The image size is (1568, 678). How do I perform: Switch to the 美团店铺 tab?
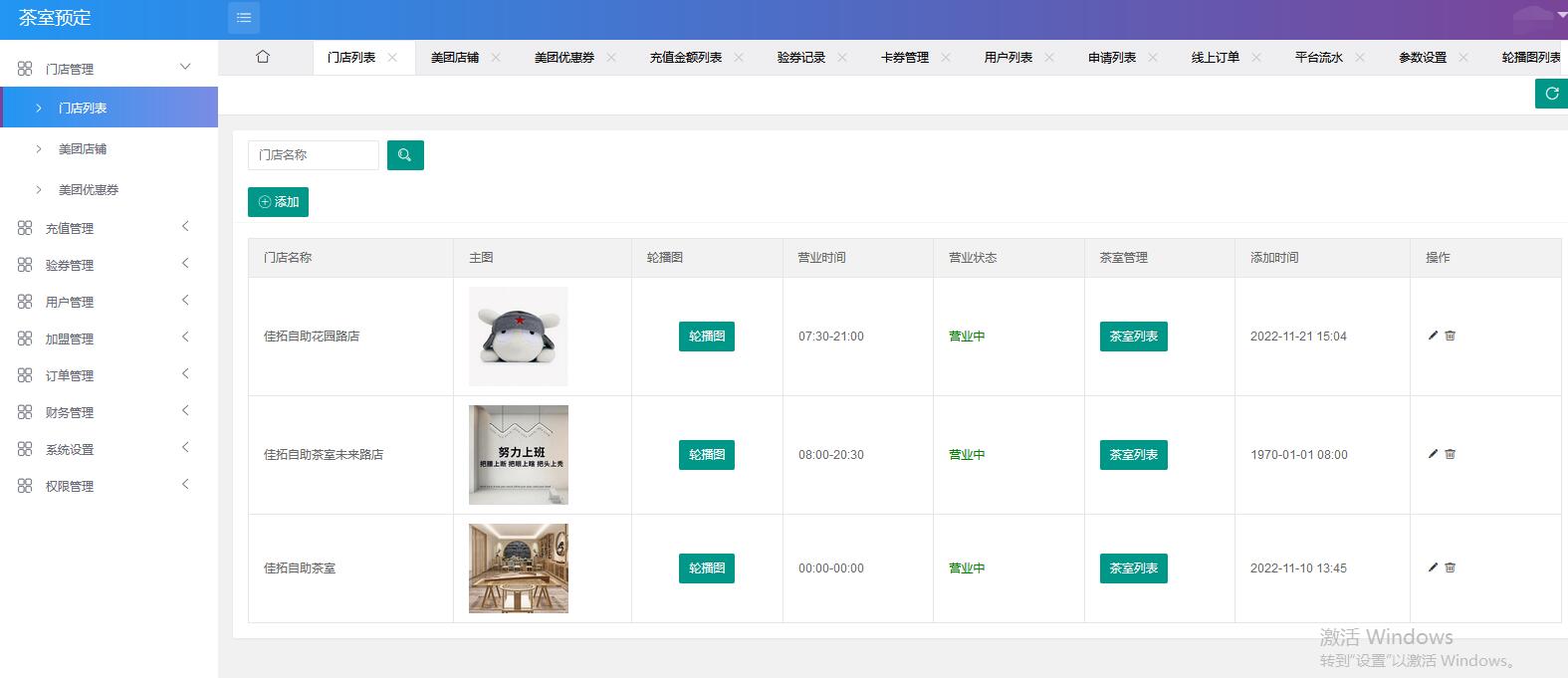click(455, 58)
